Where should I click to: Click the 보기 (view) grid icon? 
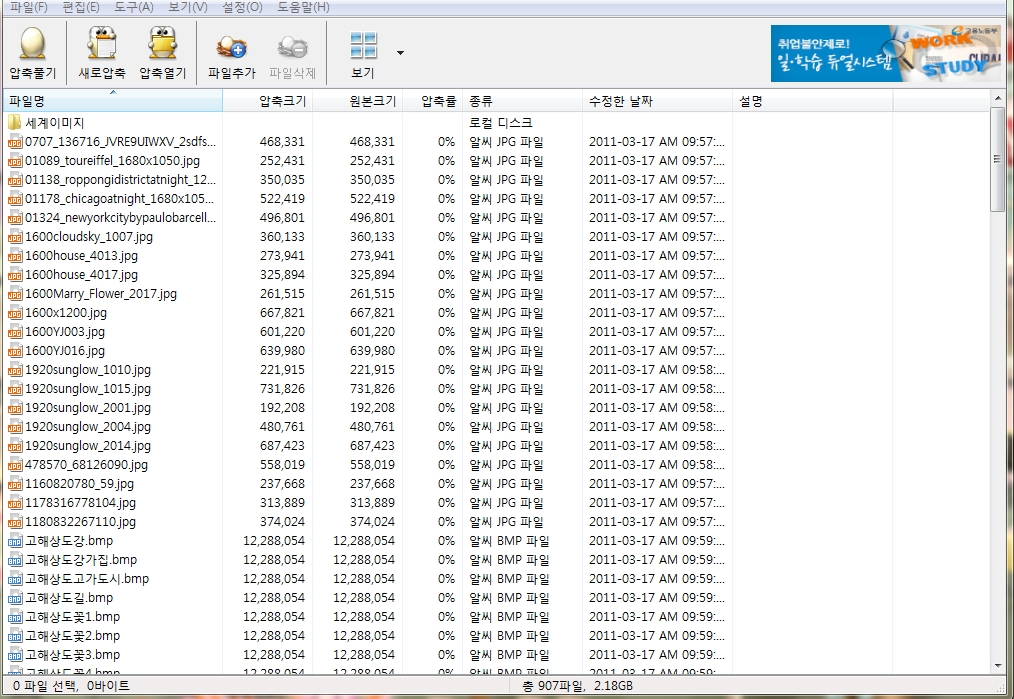point(363,45)
